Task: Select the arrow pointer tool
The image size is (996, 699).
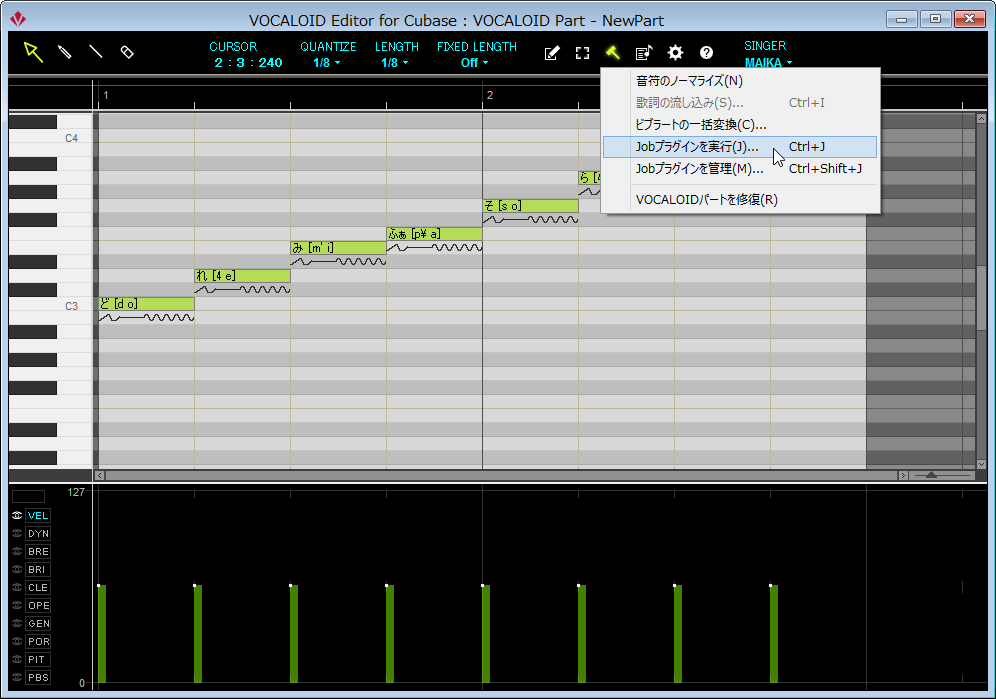Action: click(x=33, y=52)
